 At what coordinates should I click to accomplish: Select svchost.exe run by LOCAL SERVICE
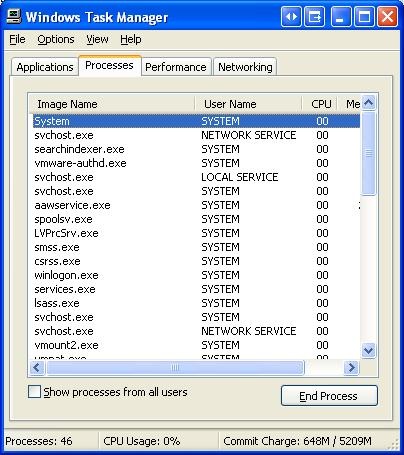(x=196, y=177)
